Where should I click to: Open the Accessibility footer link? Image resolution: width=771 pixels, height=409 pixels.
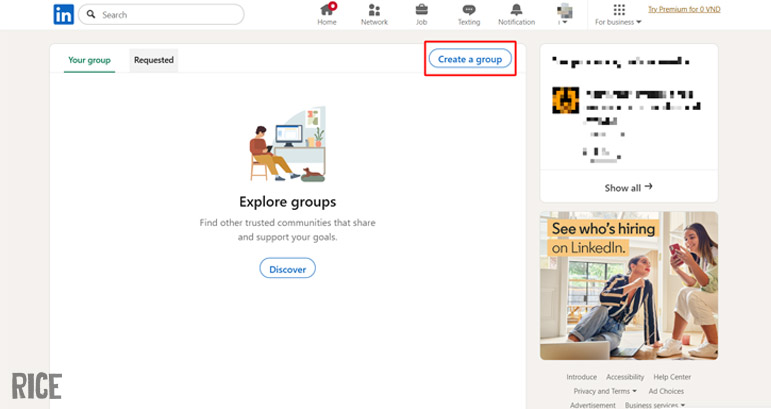point(625,377)
